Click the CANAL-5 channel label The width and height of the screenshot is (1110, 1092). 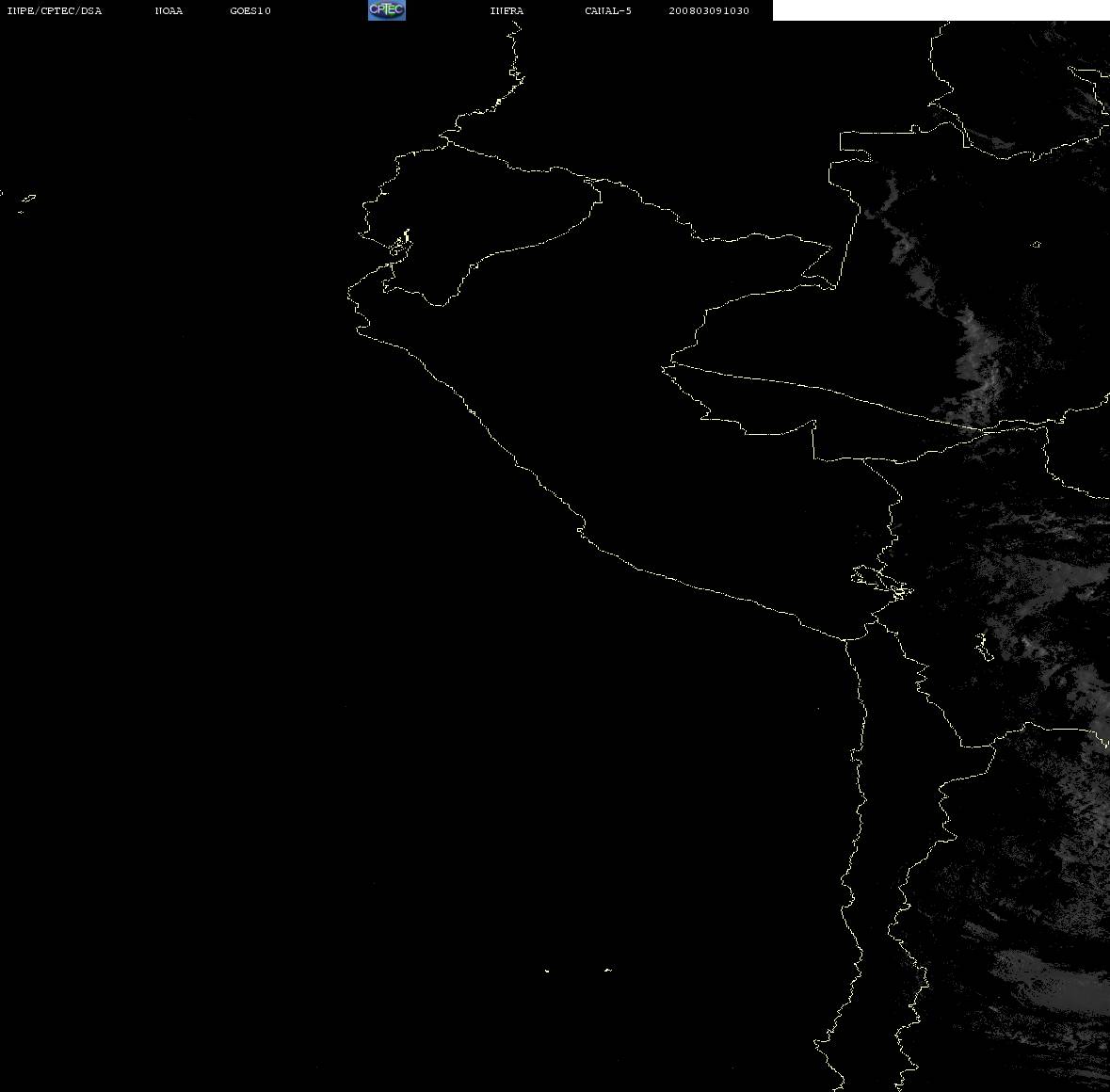(x=608, y=10)
